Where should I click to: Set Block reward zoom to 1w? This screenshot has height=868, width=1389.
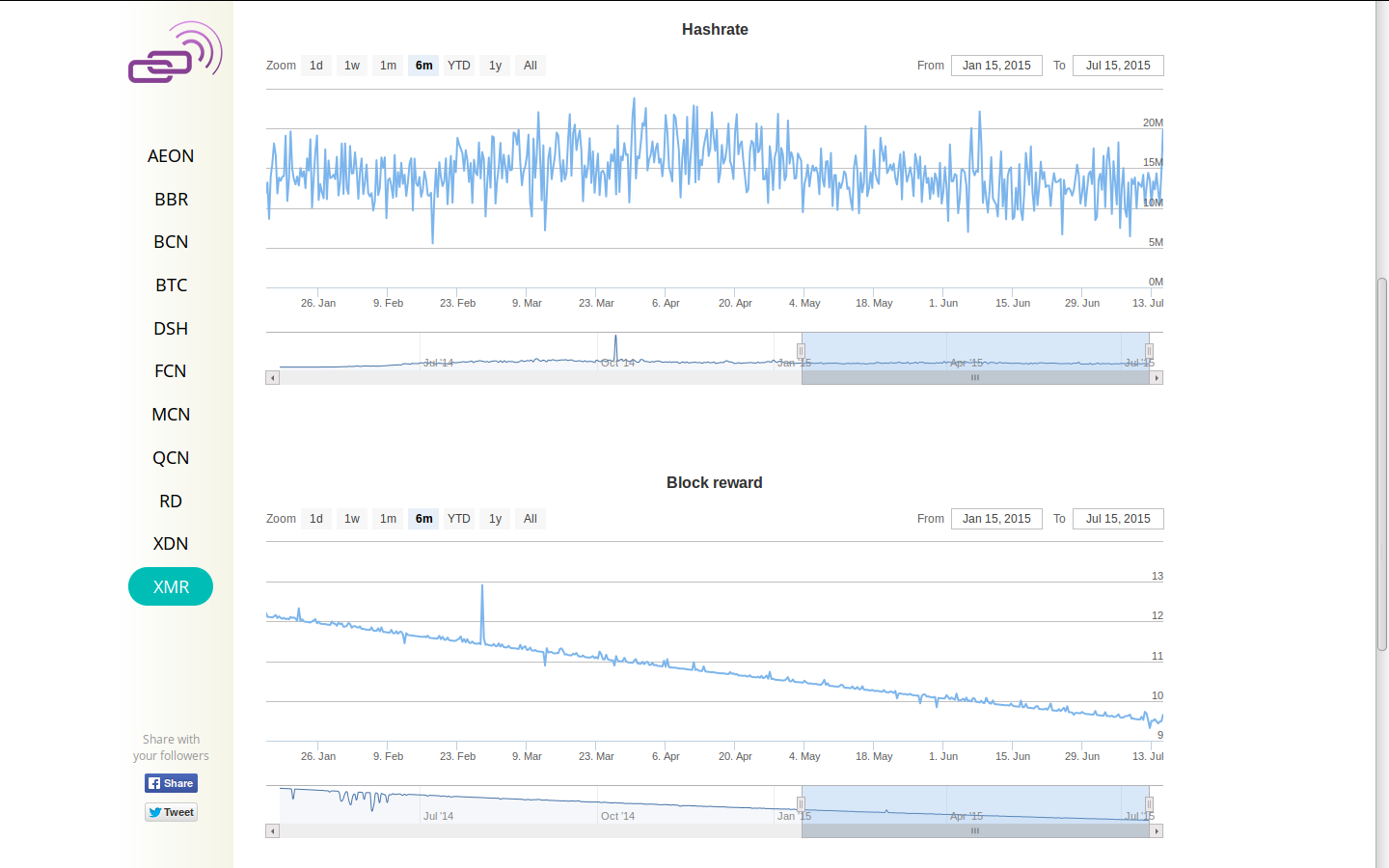[352, 519]
